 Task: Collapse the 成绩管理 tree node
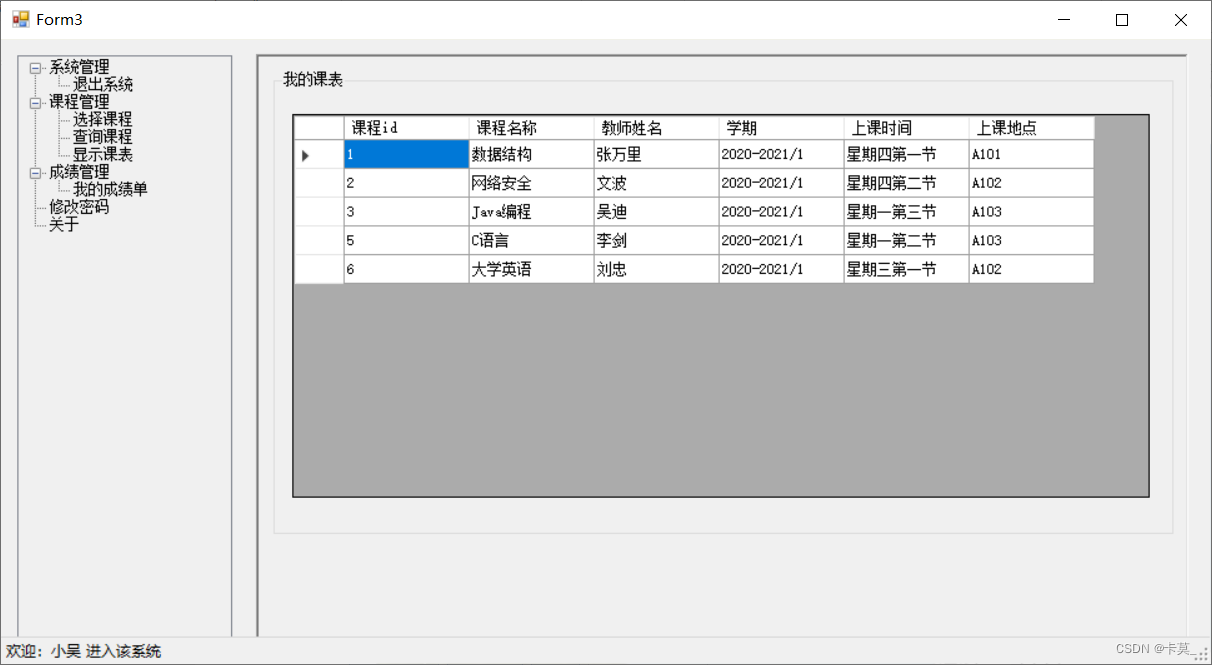click(38, 171)
